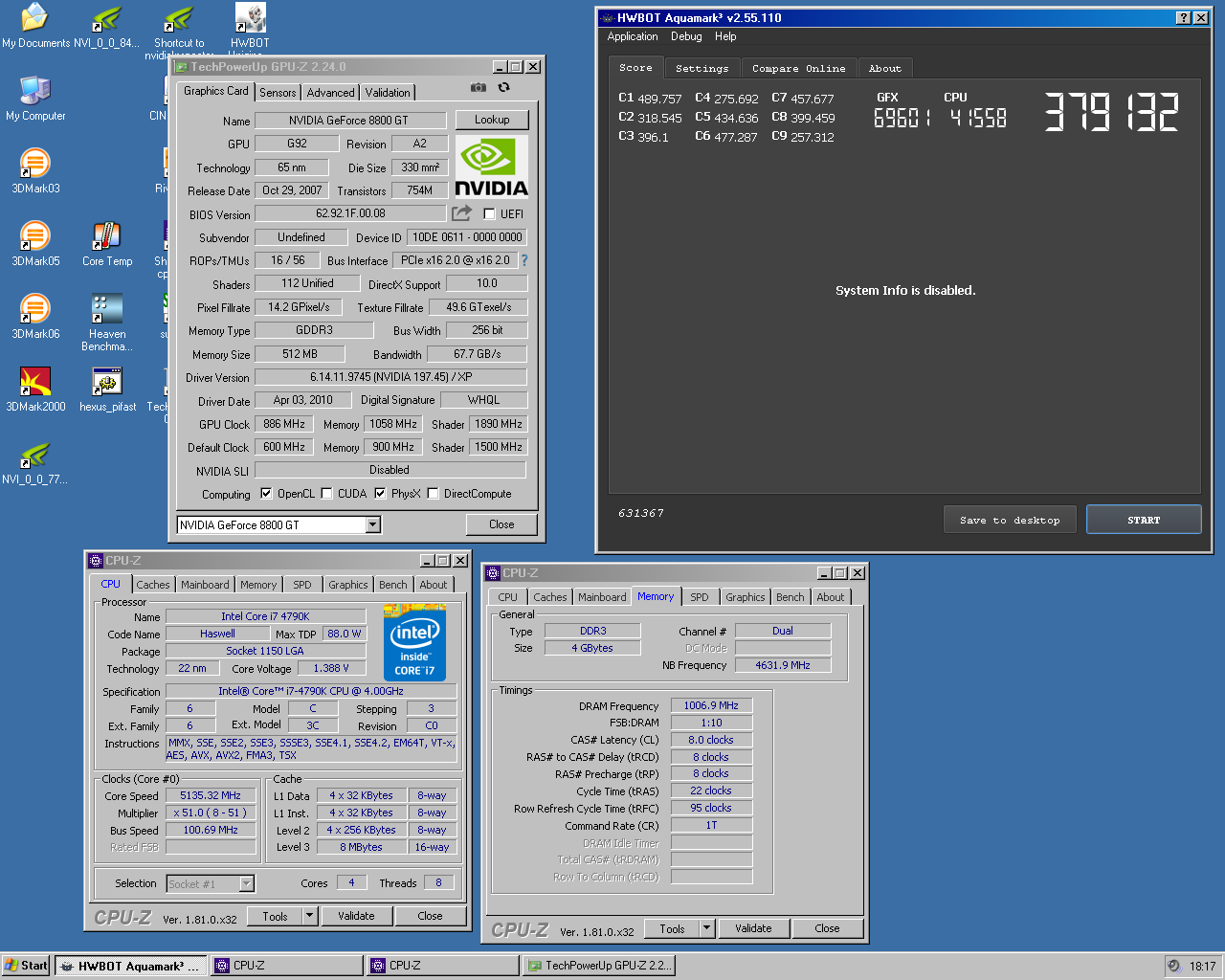Screen dimensions: 1225x980
Task: Click the Intel Core i7 logo in CPU-Z
Action: 414,642
